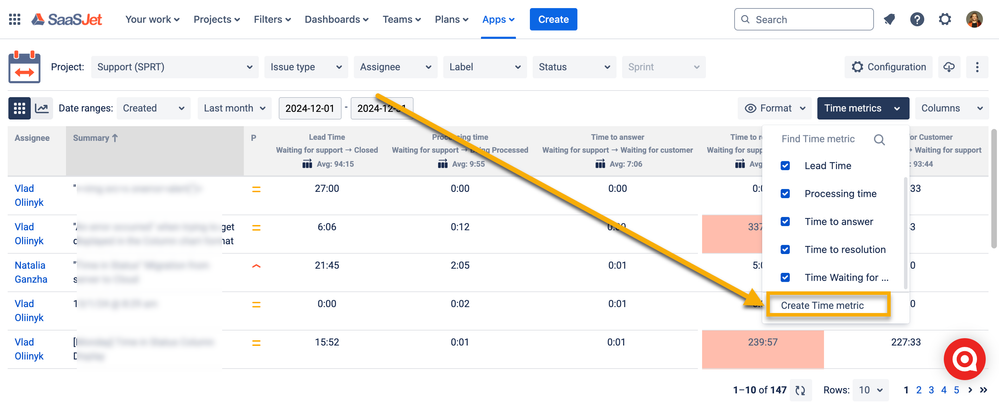Open the three-dot more options menu
Image resolution: width=999 pixels, height=413 pixels.
[977, 67]
